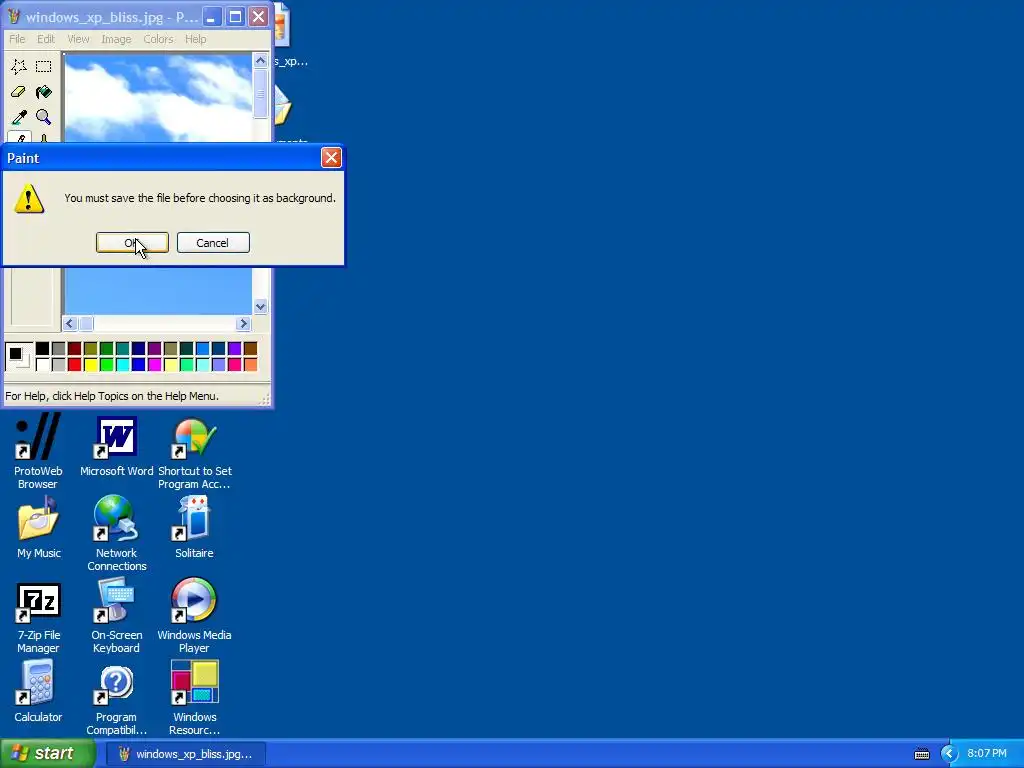The image size is (1024, 768).
Task: Pick the Pick Color eyedropper tool
Action: (x=19, y=118)
